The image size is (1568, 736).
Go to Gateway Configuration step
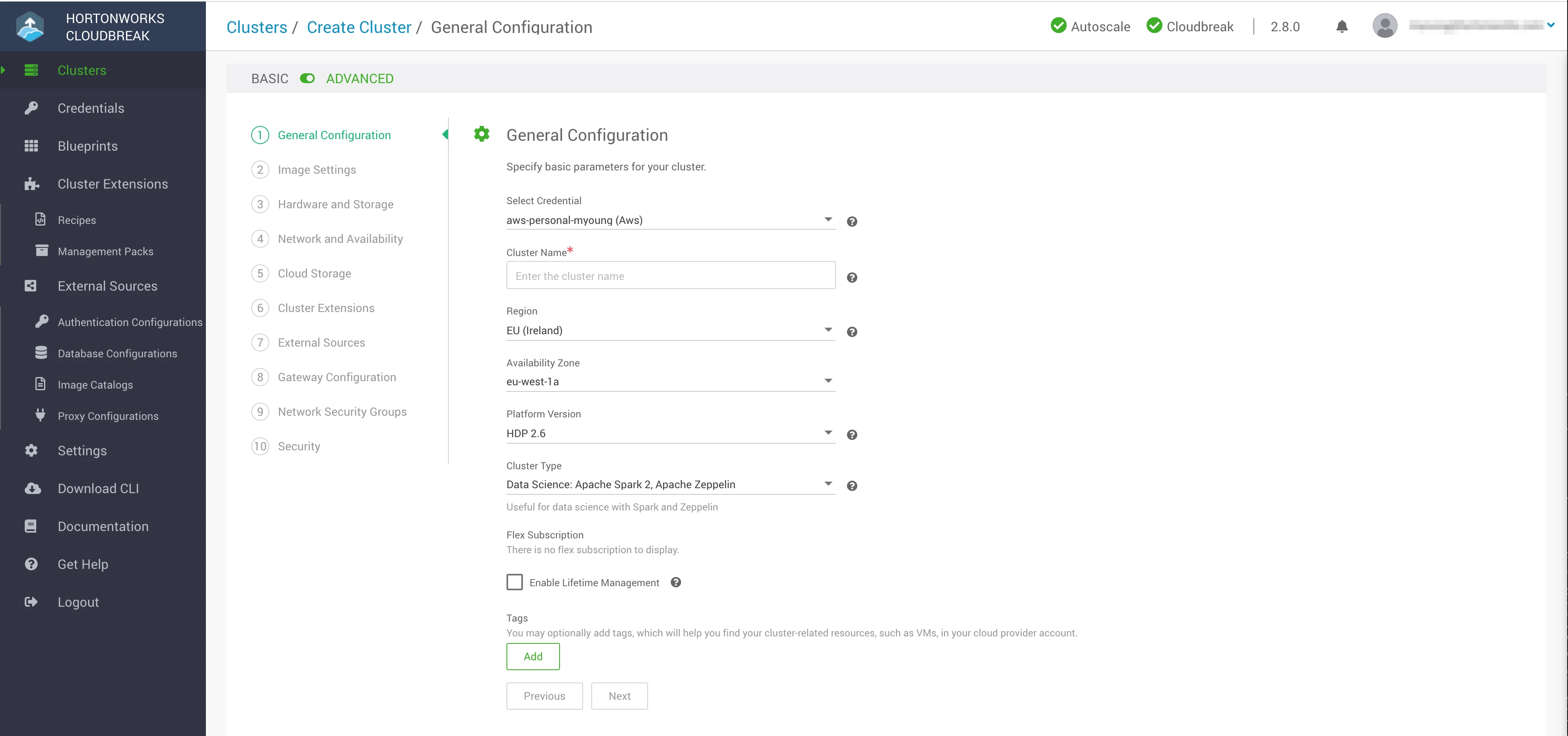[323, 377]
